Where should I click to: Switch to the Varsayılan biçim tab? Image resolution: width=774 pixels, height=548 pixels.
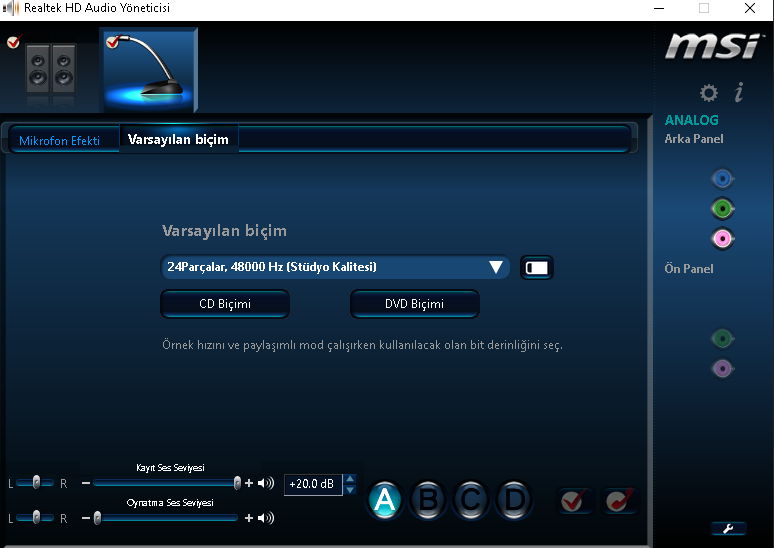pyautogui.click(x=179, y=140)
